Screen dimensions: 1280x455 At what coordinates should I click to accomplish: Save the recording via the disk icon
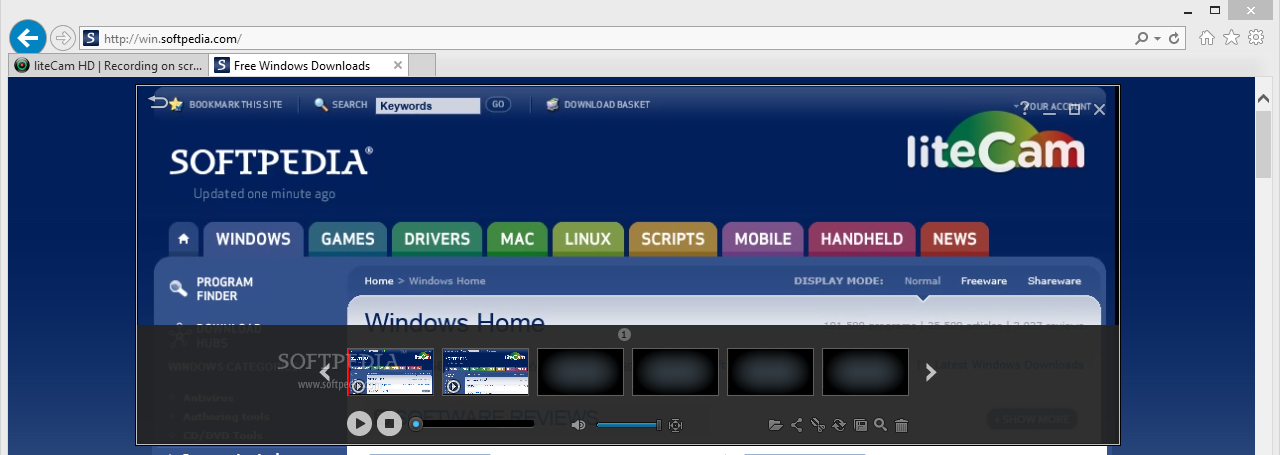(860, 425)
